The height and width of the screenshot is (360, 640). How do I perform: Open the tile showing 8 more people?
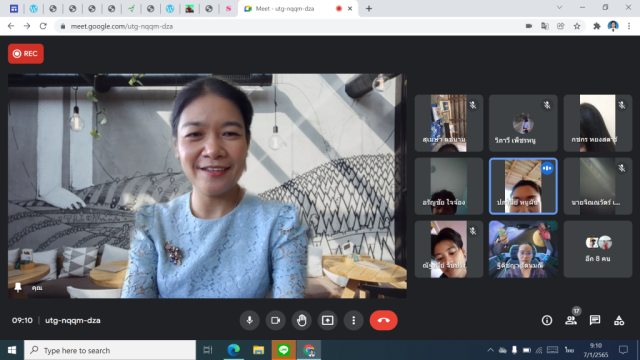(x=598, y=249)
